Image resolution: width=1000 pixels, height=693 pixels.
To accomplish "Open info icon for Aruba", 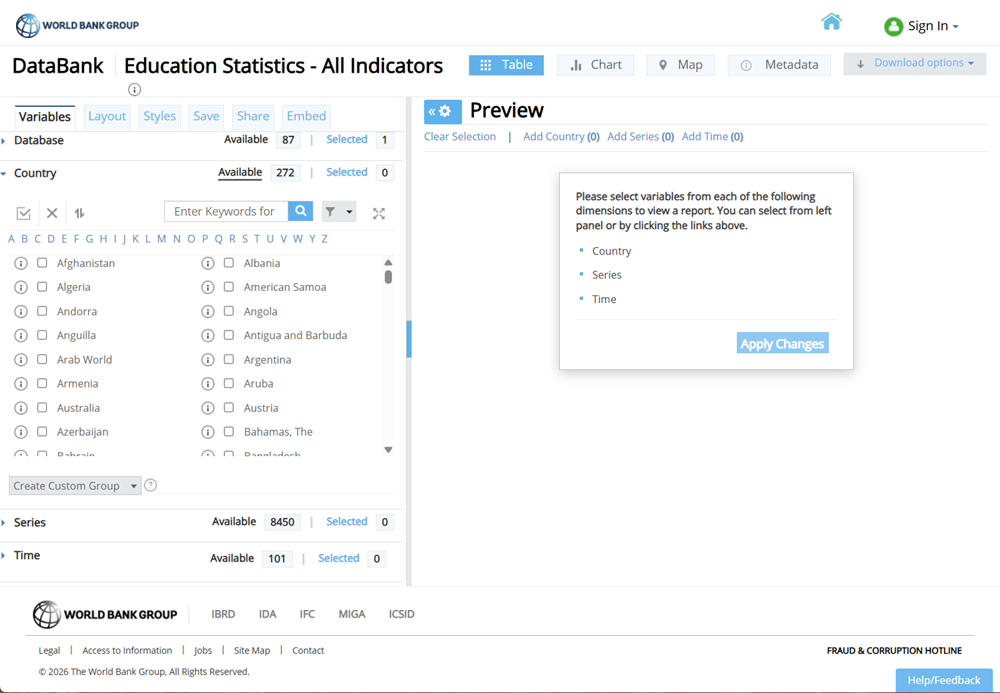I will (x=208, y=384).
